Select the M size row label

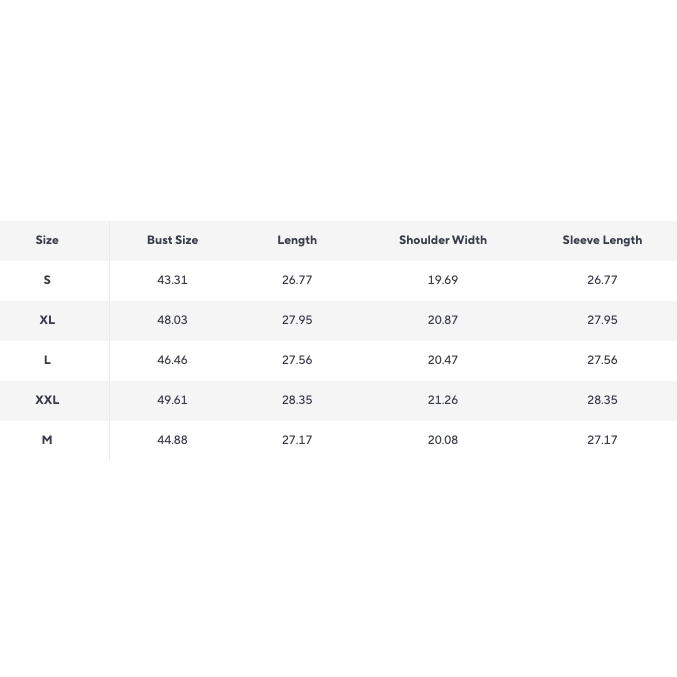tap(47, 440)
